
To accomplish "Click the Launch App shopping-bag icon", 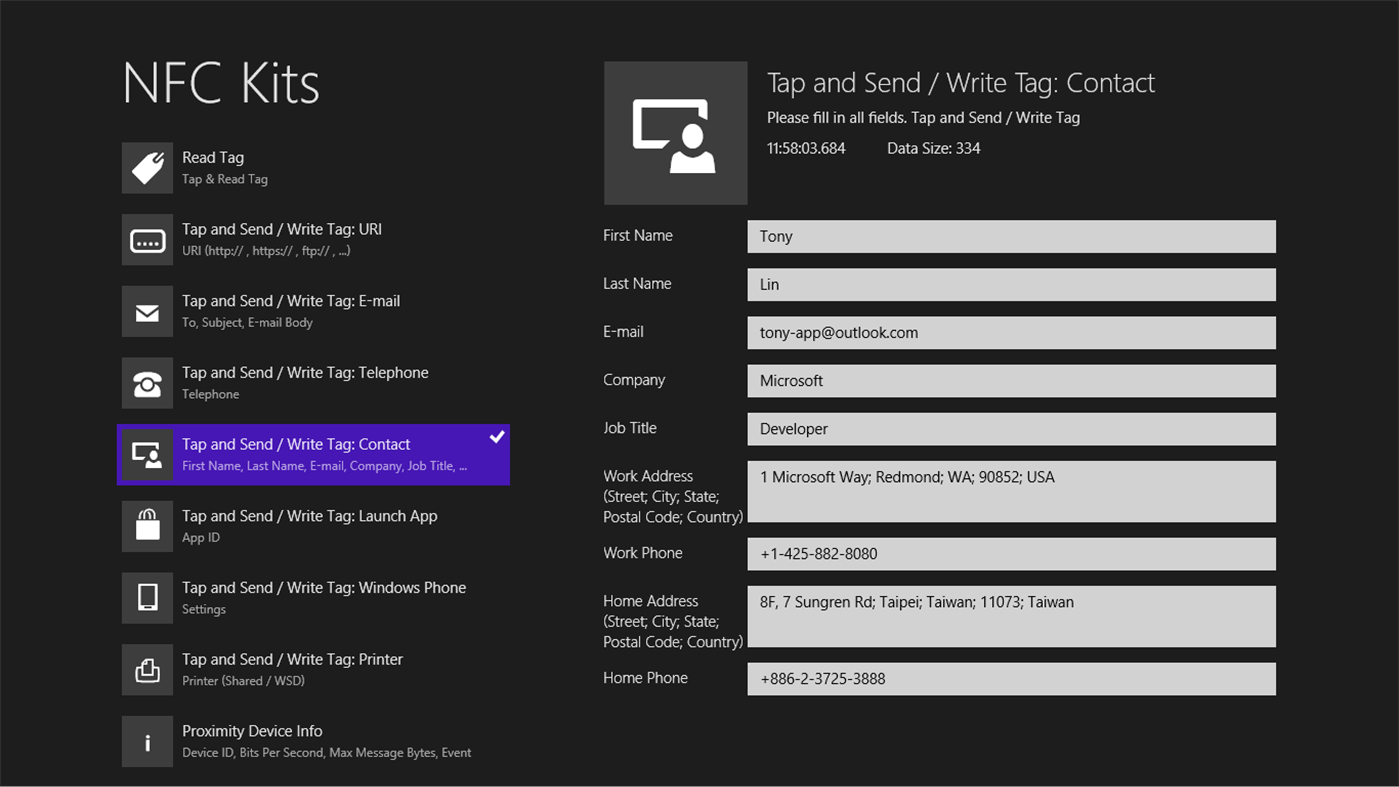I will [147, 526].
